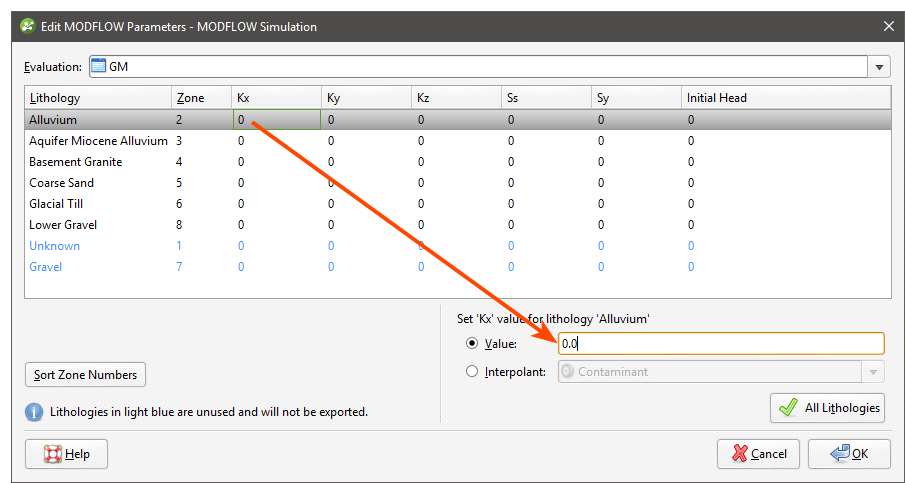
Task: Select the unused Gravel lithology row
Action: point(458,267)
